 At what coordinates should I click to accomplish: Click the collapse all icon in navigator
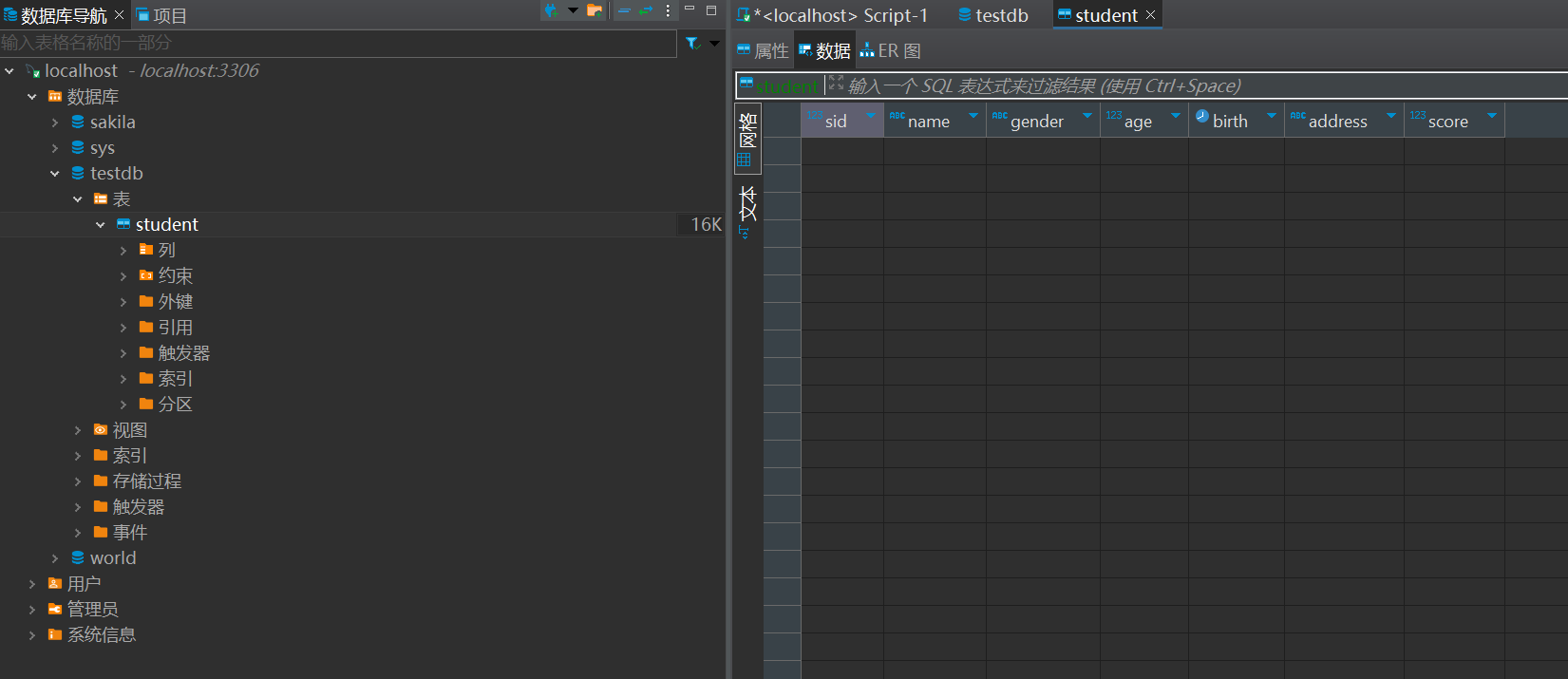click(624, 10)
